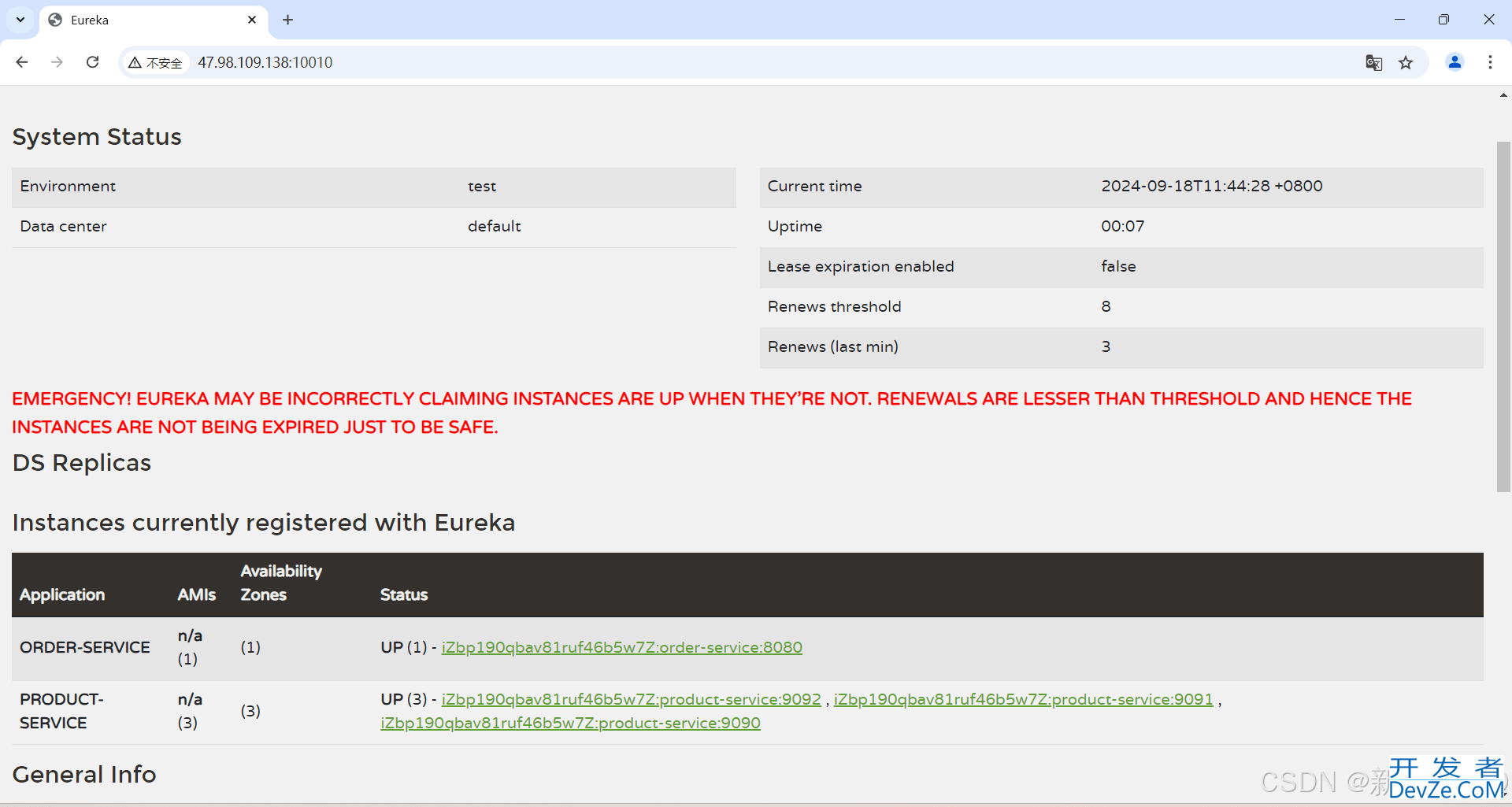Bookmark this page with the star

tap(1406, 63)
